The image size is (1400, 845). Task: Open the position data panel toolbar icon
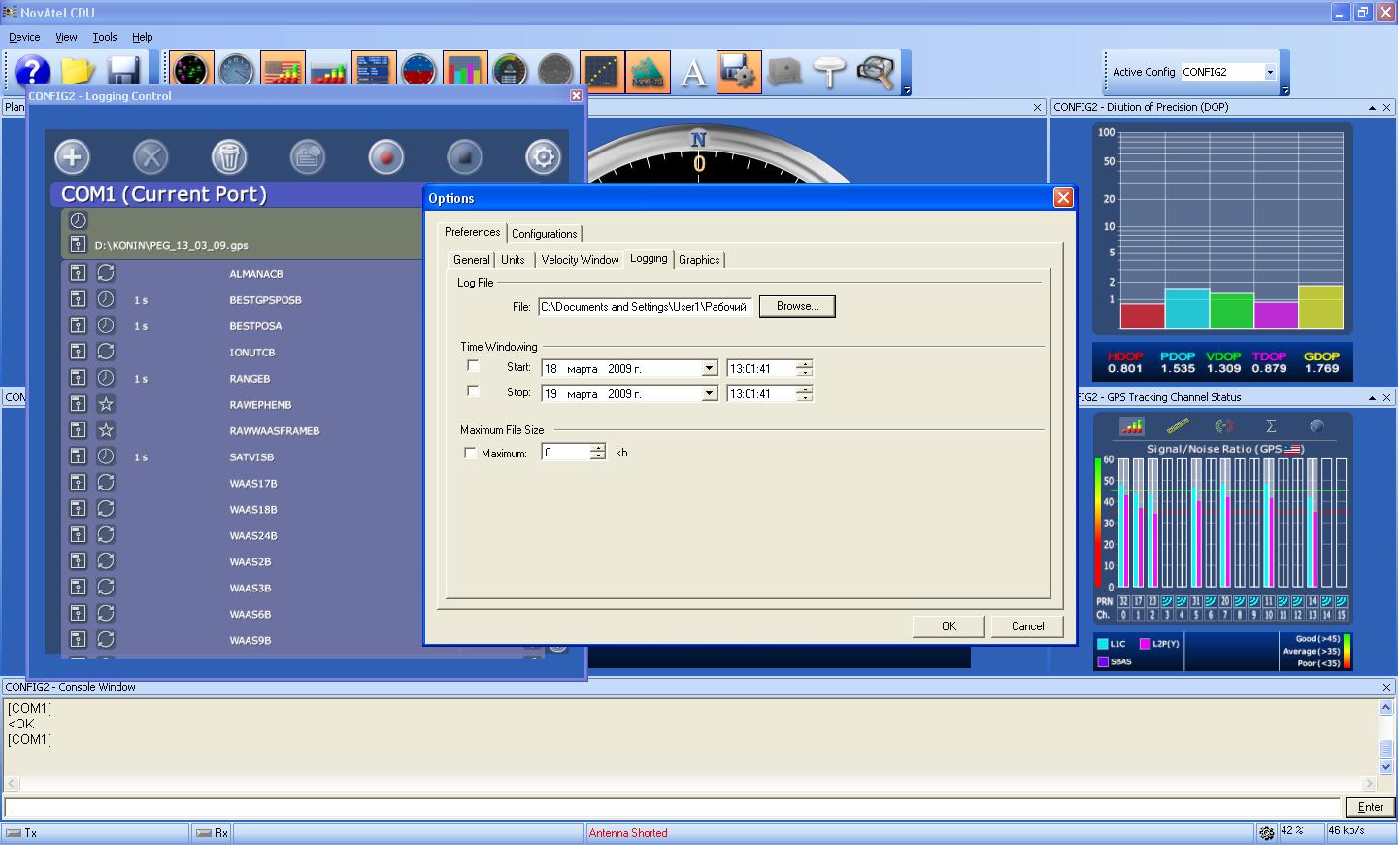tap(373, 72)
